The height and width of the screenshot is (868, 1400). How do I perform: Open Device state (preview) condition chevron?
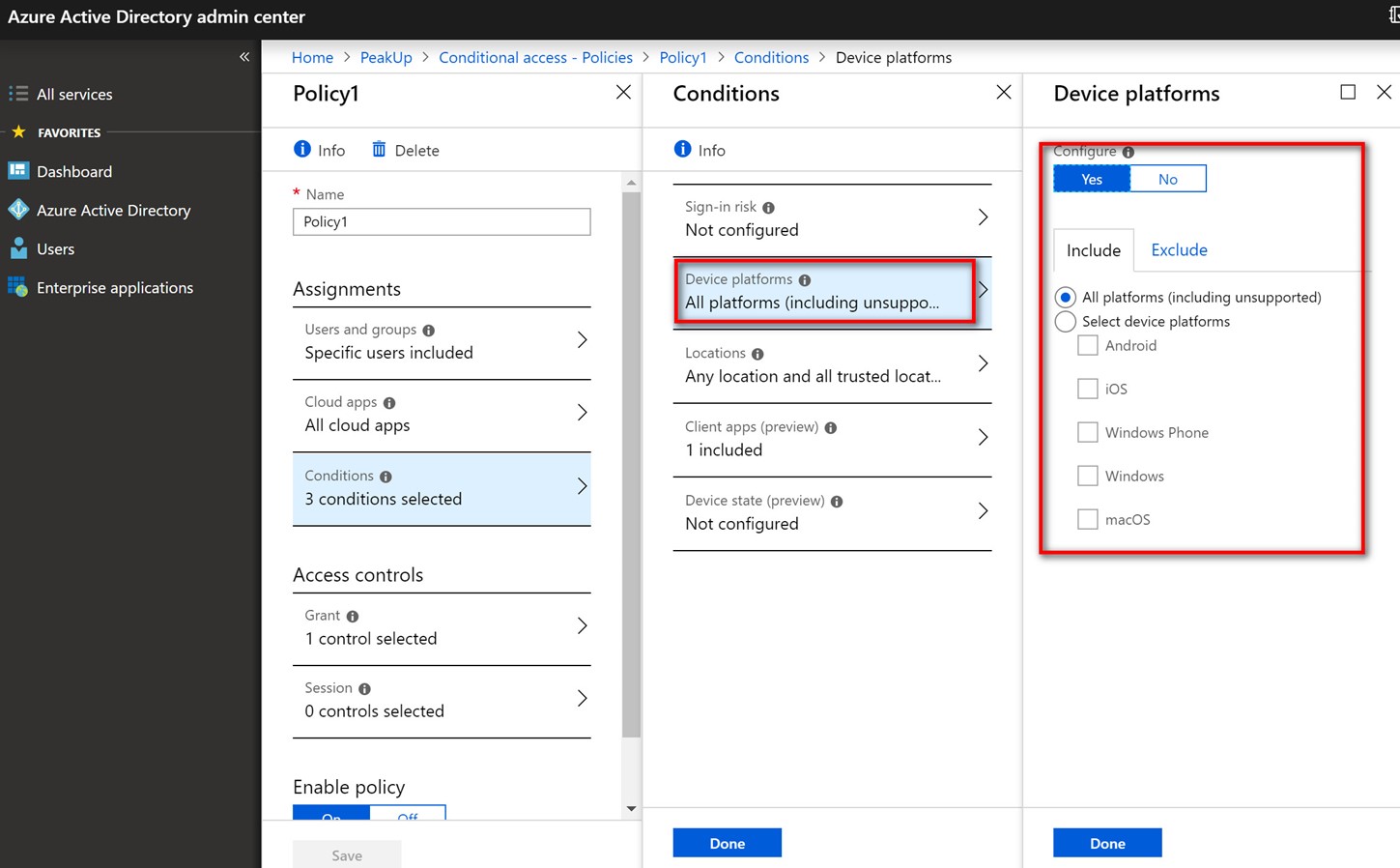tap(983, 510)
